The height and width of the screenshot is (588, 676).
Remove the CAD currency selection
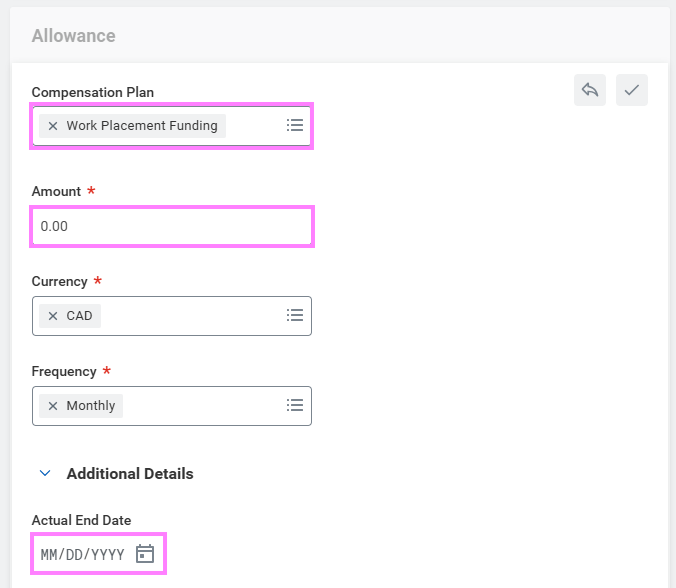pos(53,316)
